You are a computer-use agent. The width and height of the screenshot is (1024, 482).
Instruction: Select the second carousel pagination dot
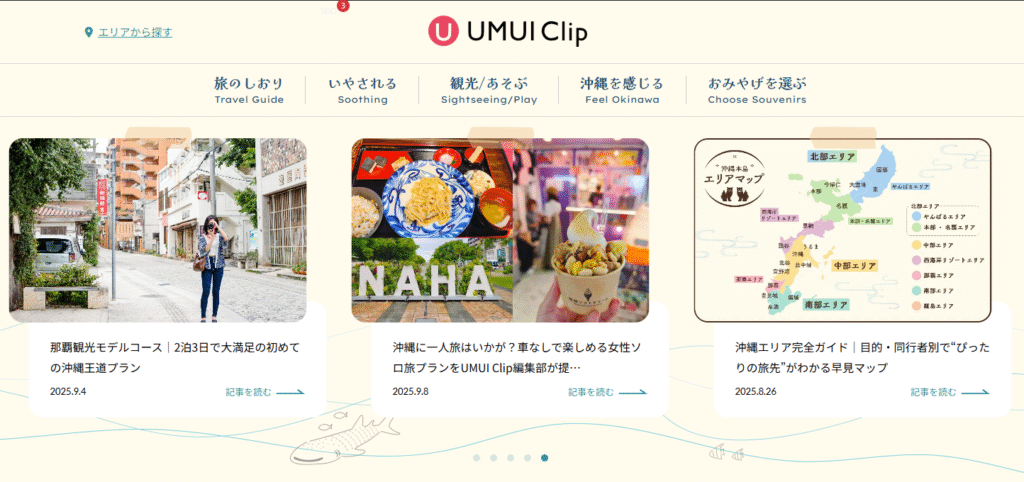494,458
